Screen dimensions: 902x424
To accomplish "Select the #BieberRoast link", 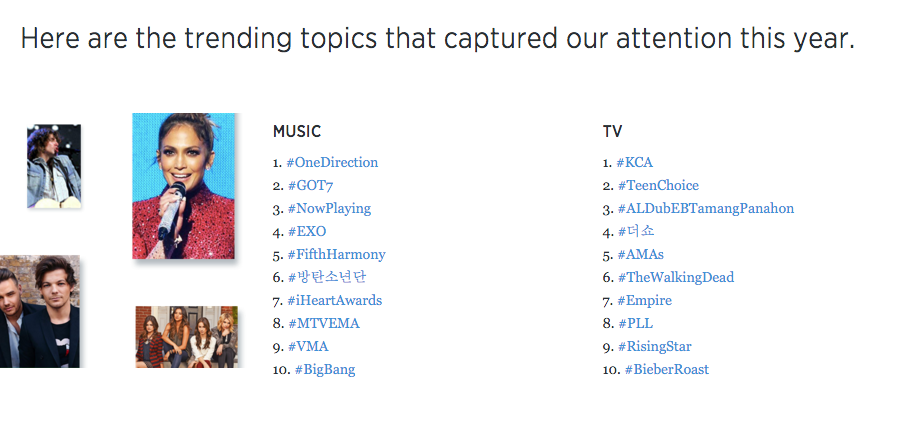I will [667, 369].
